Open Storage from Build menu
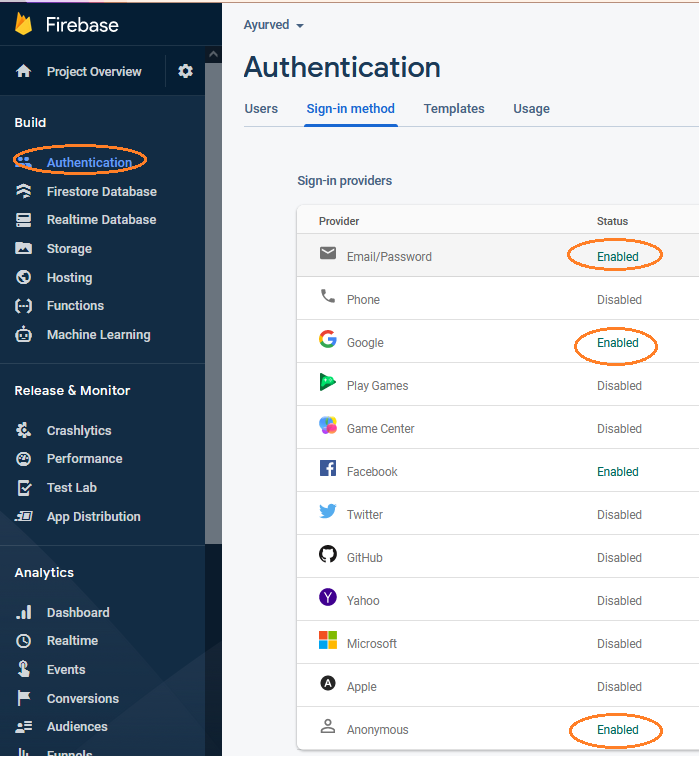The width and height of the screenshot is (699, 774). 69,249
